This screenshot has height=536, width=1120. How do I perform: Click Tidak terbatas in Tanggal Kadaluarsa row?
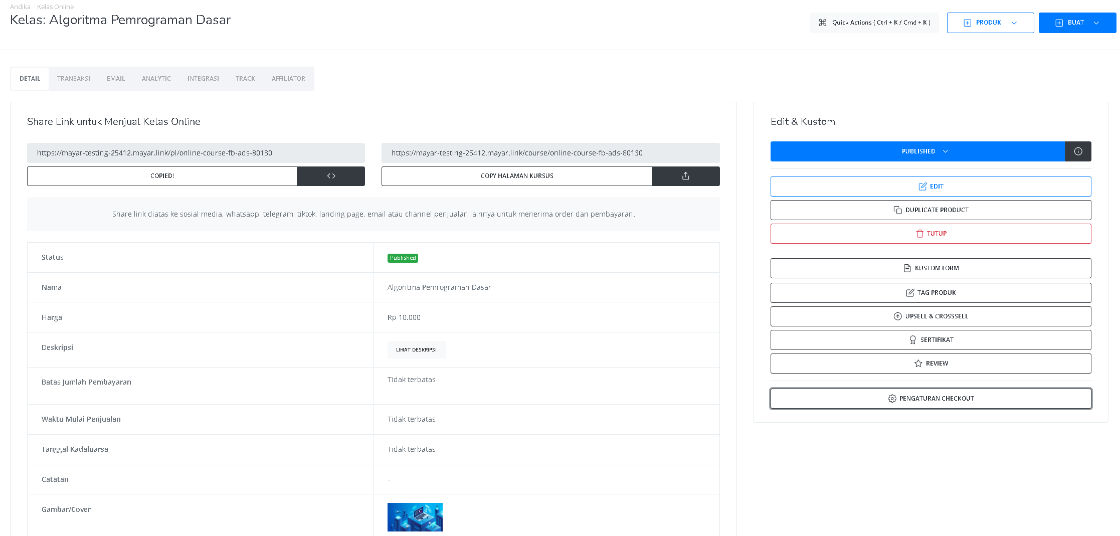(411, 450)
